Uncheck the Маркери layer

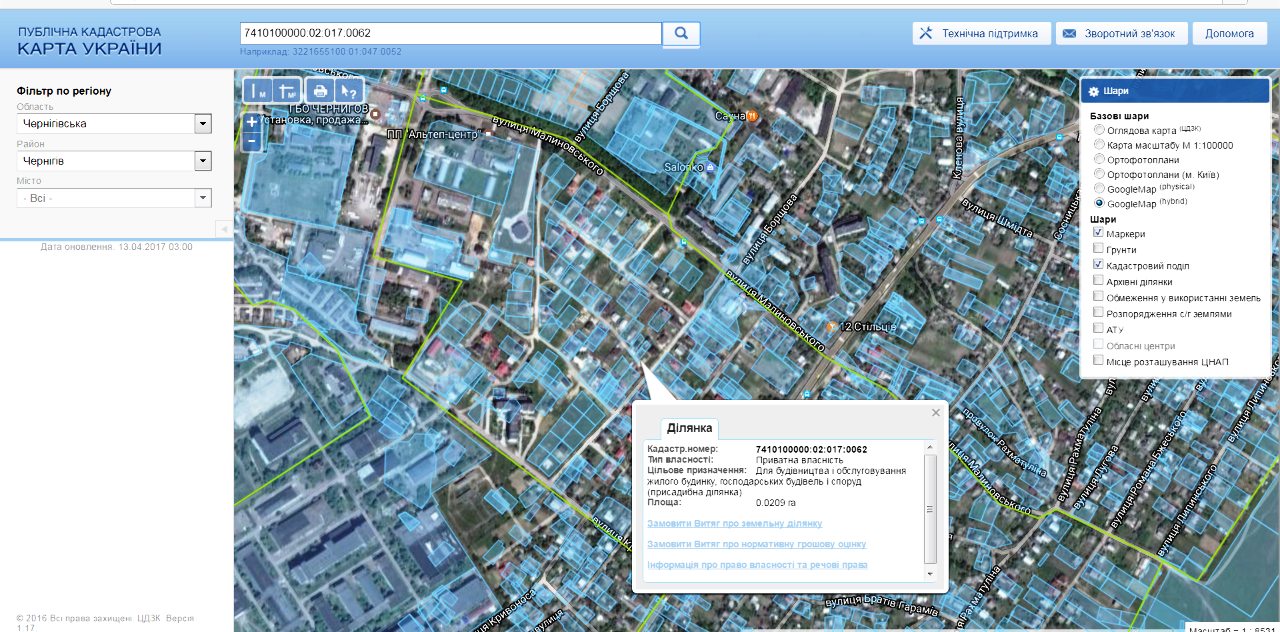point(1099,233)
